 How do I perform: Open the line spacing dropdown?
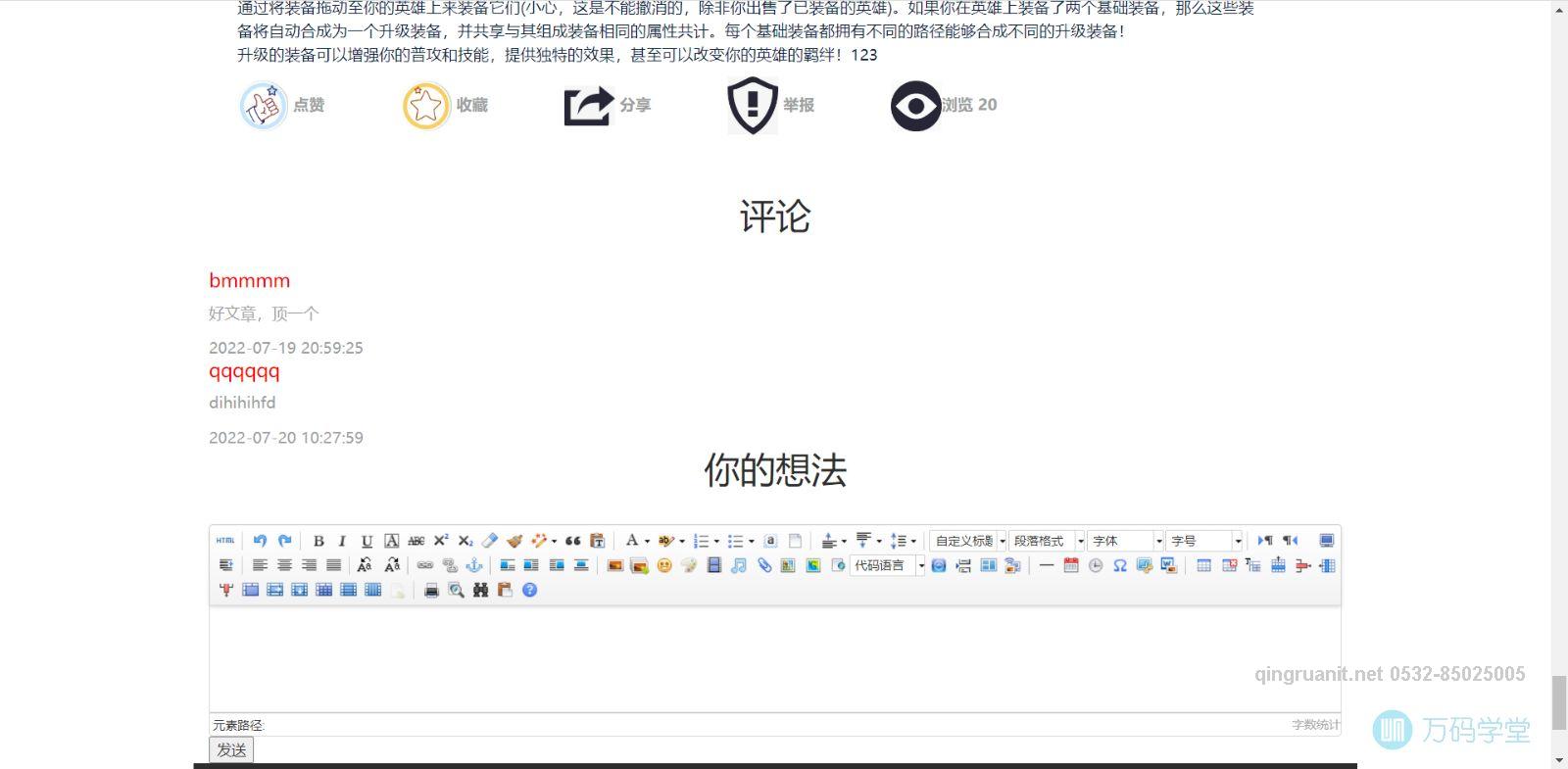(x=913, y=542)
